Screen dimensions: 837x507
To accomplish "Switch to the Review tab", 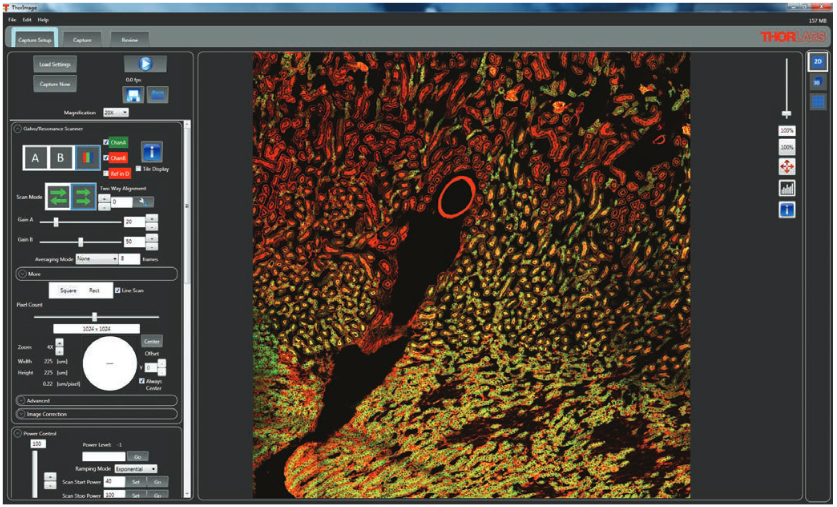I will tap(130, 40).
